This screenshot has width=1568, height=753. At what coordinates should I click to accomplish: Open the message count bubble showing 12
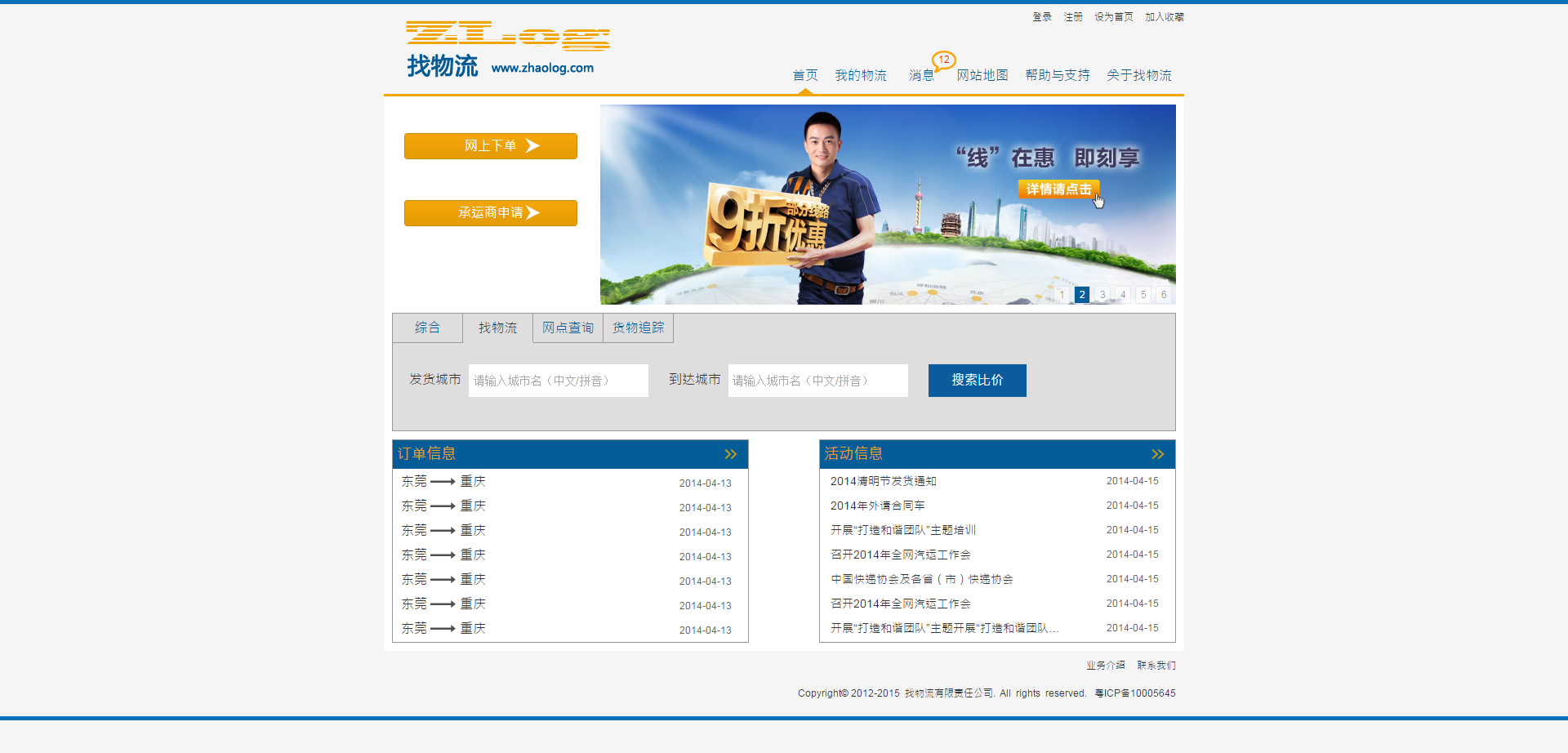point(944,60)
